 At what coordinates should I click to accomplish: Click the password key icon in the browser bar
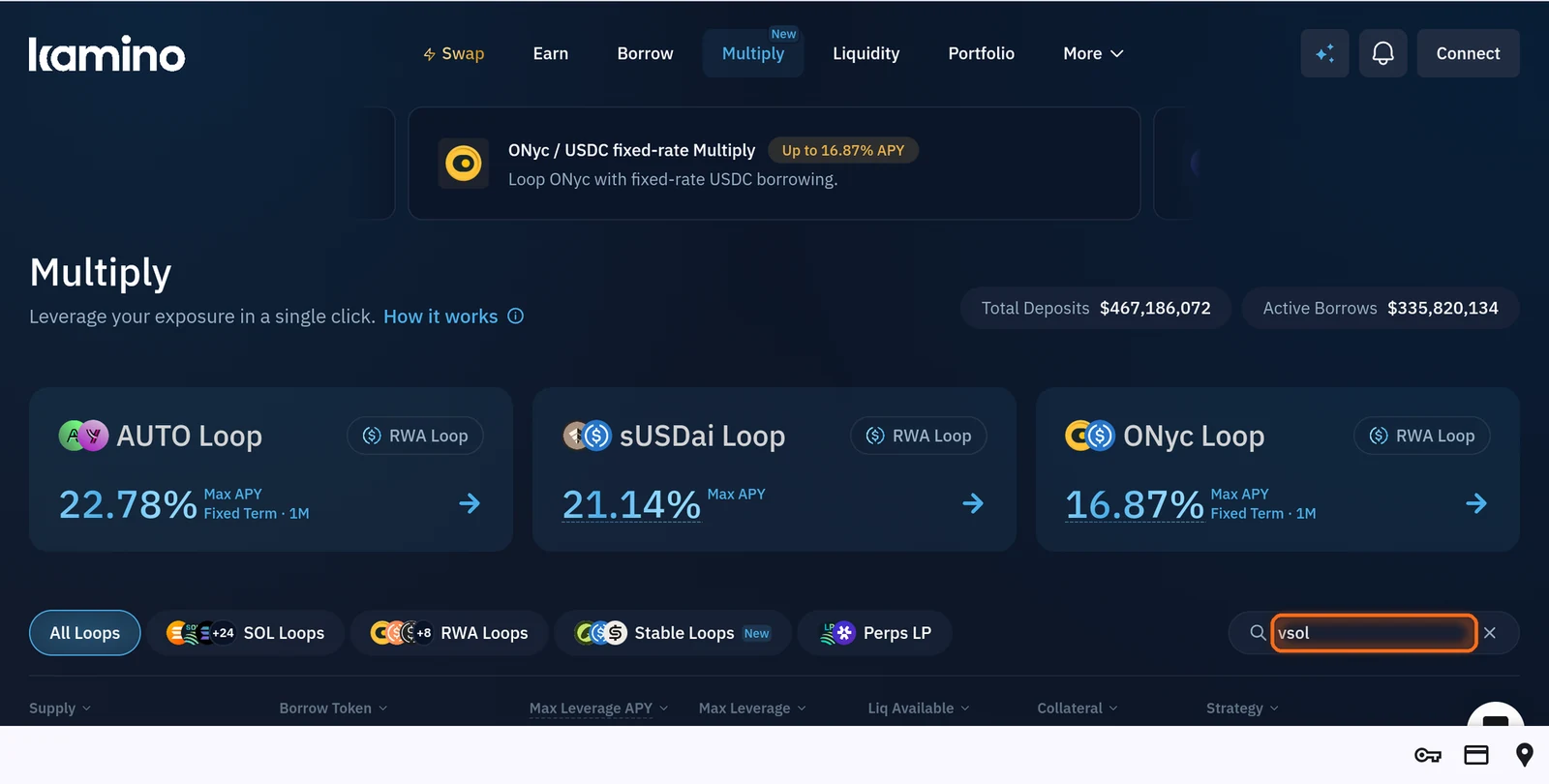(x=1428, y=755)
